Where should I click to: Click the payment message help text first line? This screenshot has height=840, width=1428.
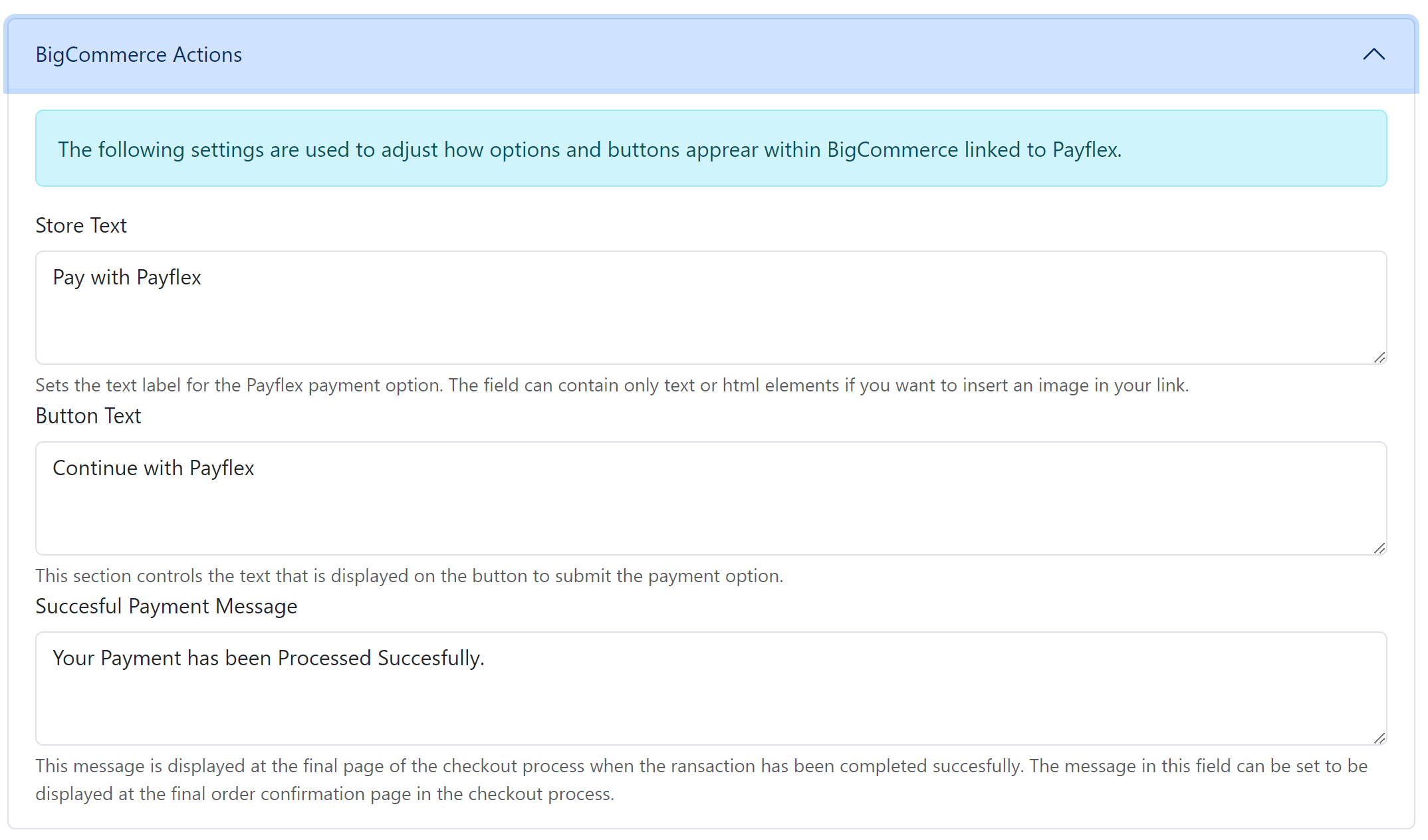tap(701, 766)
